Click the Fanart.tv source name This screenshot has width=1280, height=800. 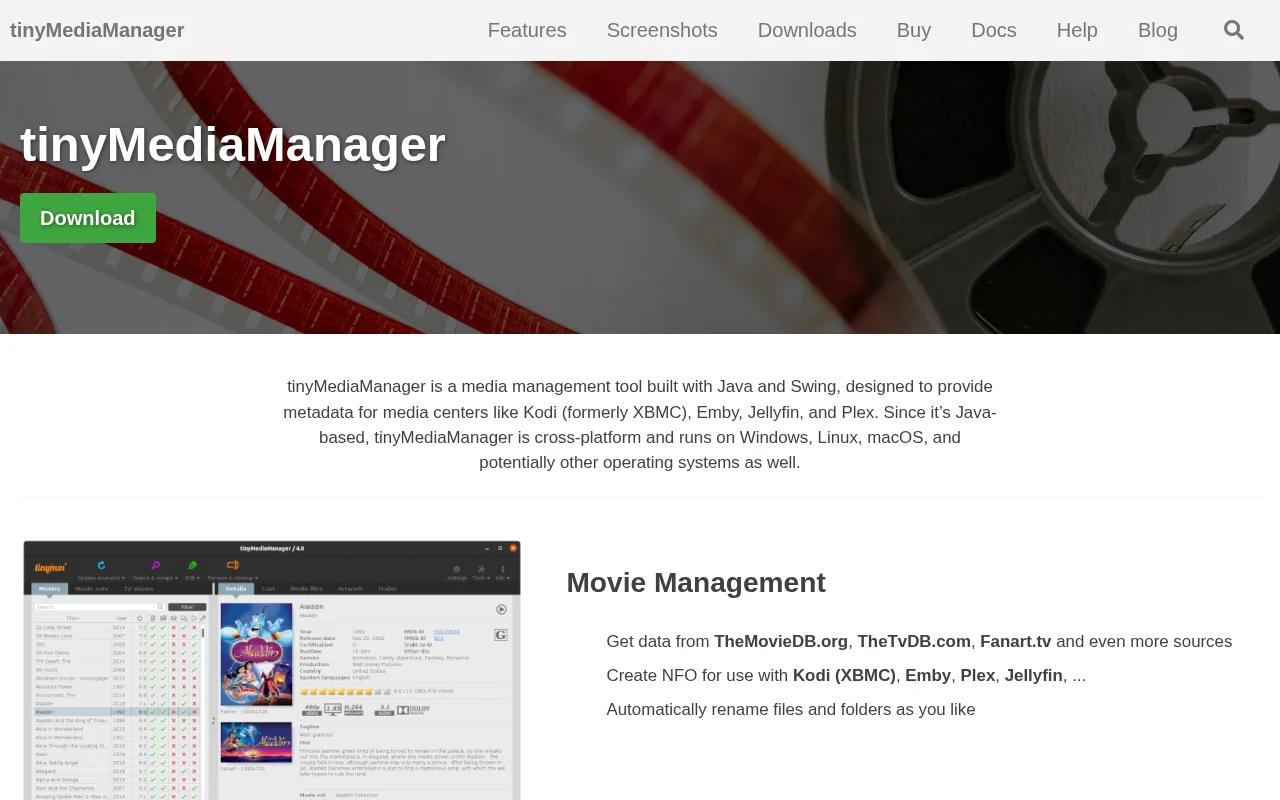click(1016, 642)
